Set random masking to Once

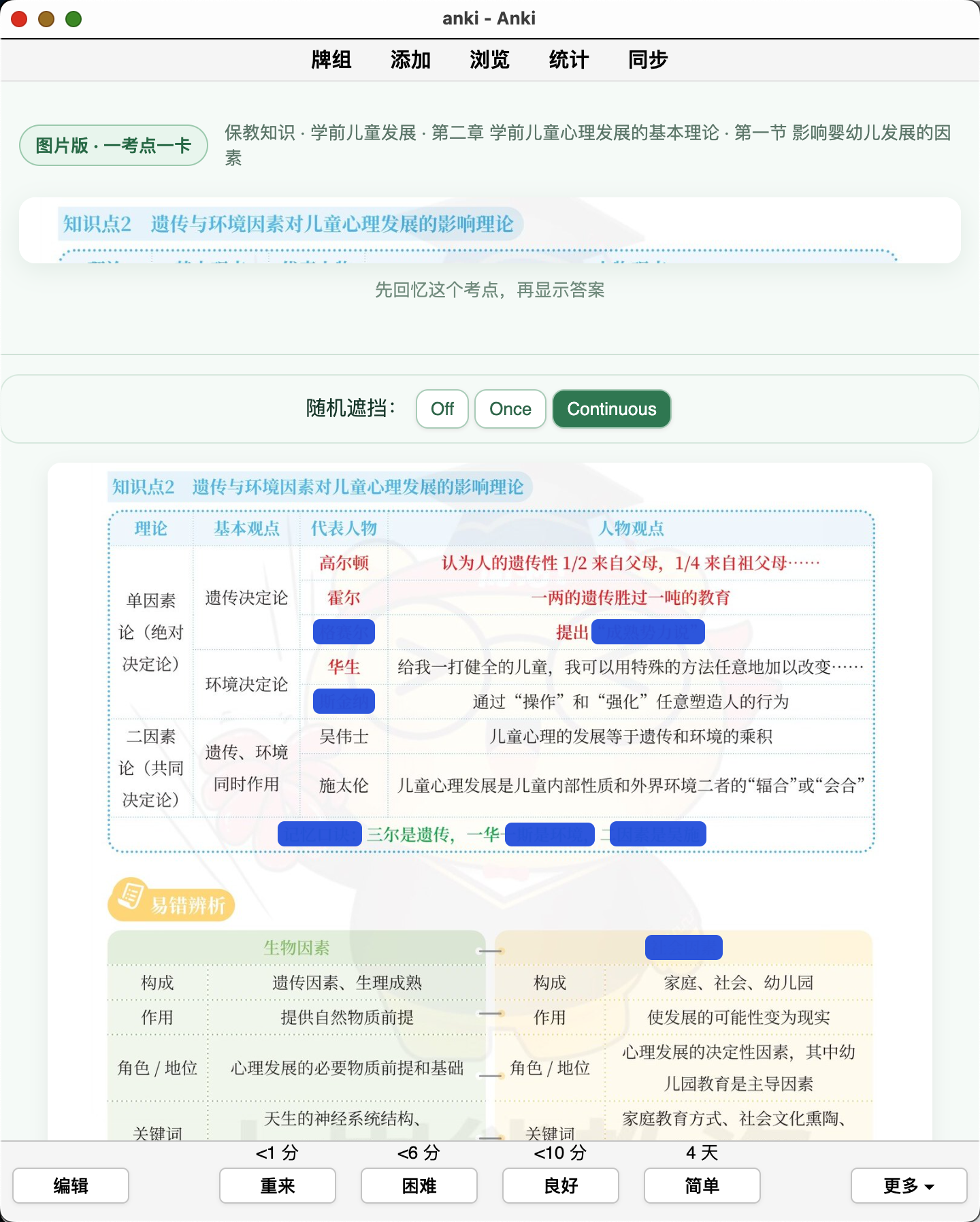coord(510,409)
